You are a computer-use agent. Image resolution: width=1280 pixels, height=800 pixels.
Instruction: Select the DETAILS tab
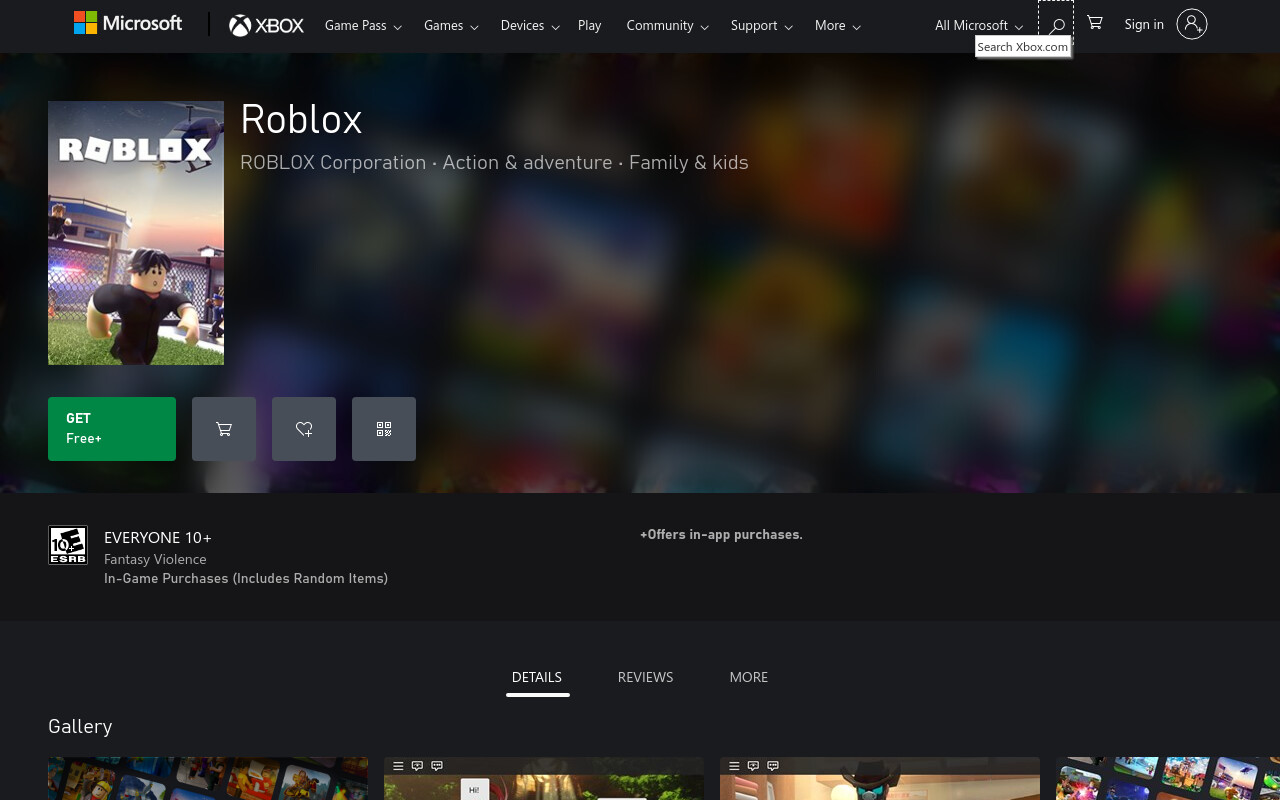pyautogui.click(x=537, y=677)
